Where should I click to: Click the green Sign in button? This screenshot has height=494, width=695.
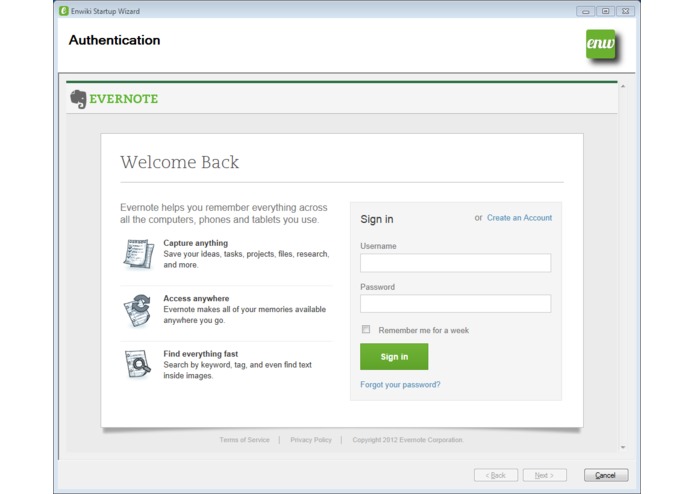(x=394, y=357)
